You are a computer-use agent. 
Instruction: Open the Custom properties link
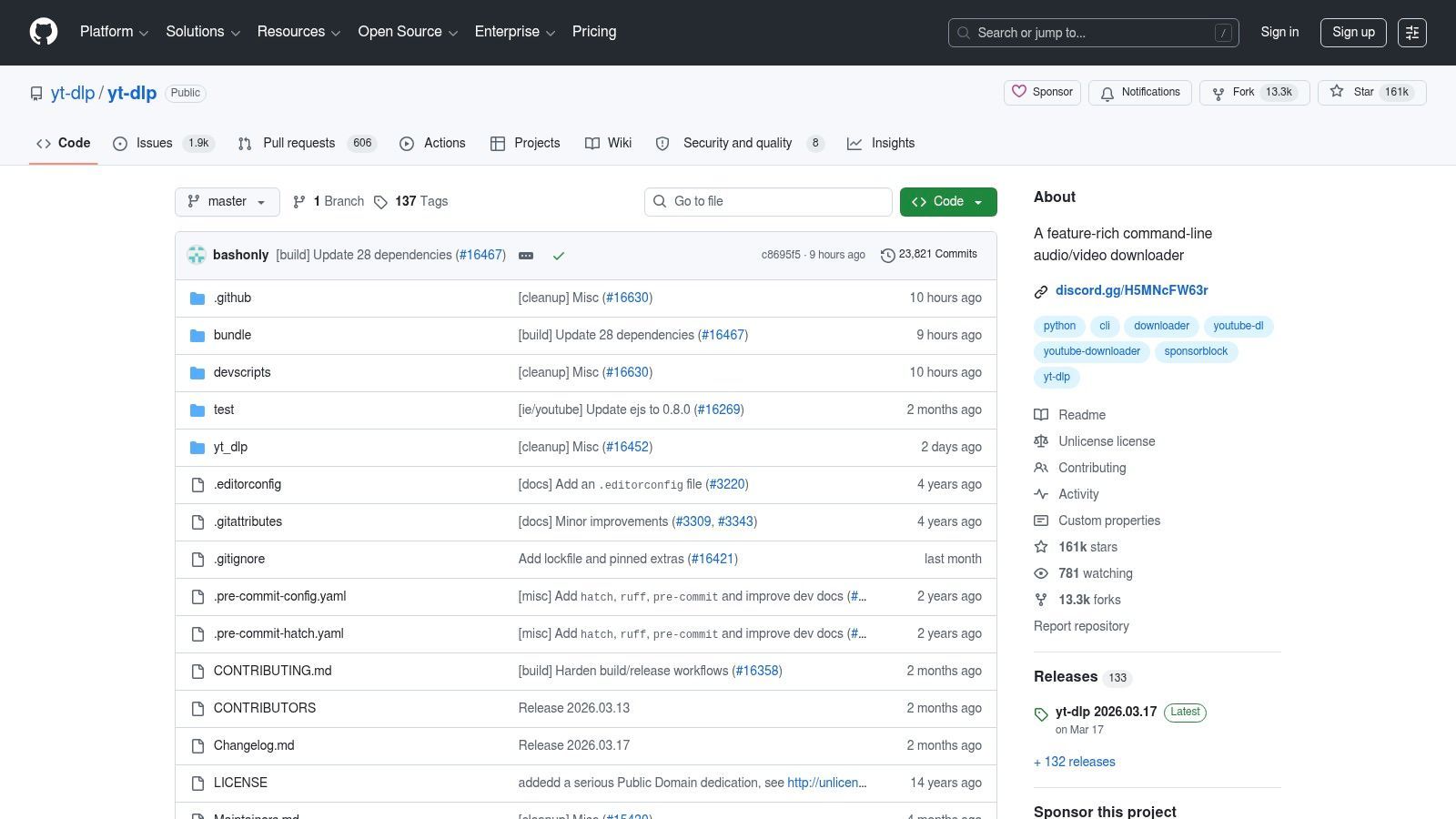[1109, 521]
